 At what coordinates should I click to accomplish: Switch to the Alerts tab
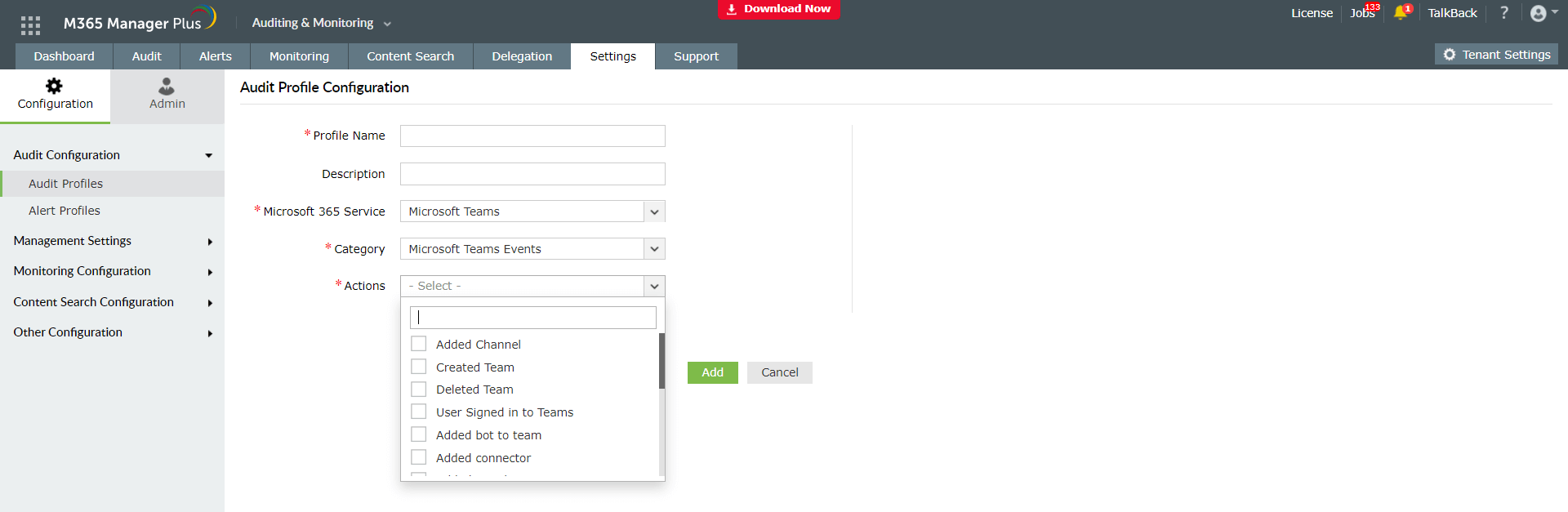point(216,56)
